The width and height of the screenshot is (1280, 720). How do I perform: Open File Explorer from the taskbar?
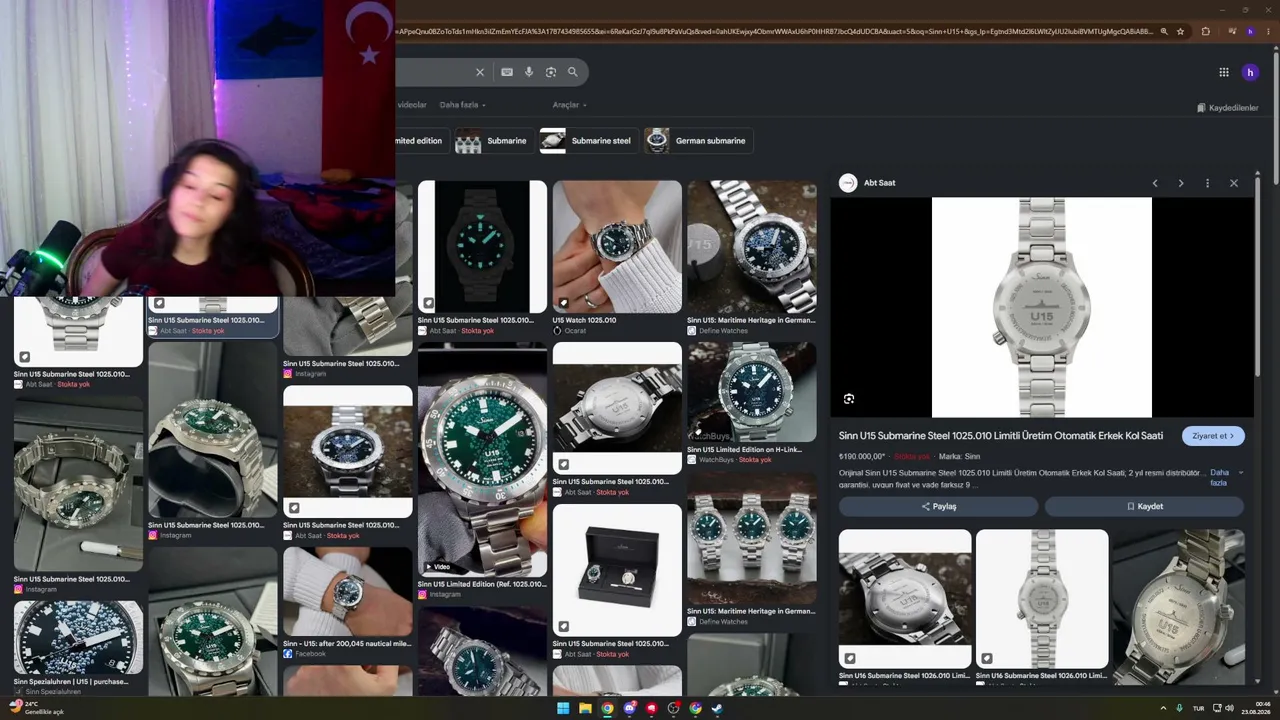point(585,709)
